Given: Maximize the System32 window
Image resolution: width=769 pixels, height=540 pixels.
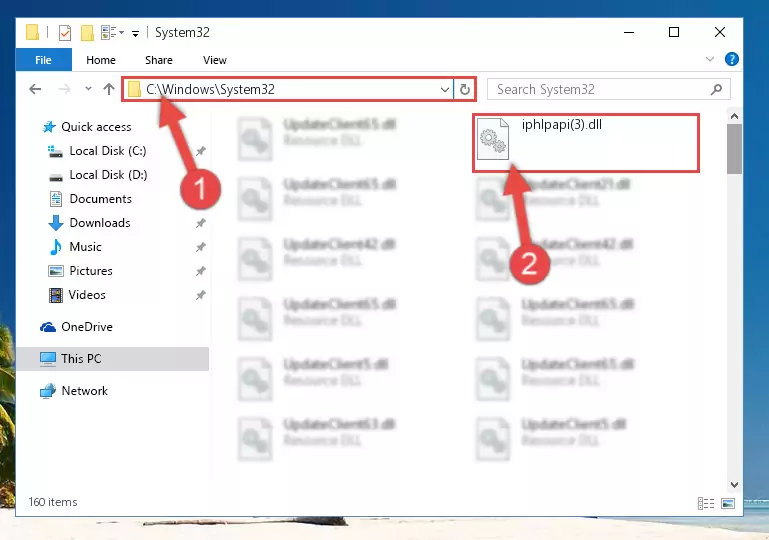Looking at the screenshot, I should pyautogui.click(x=674, y=32).
